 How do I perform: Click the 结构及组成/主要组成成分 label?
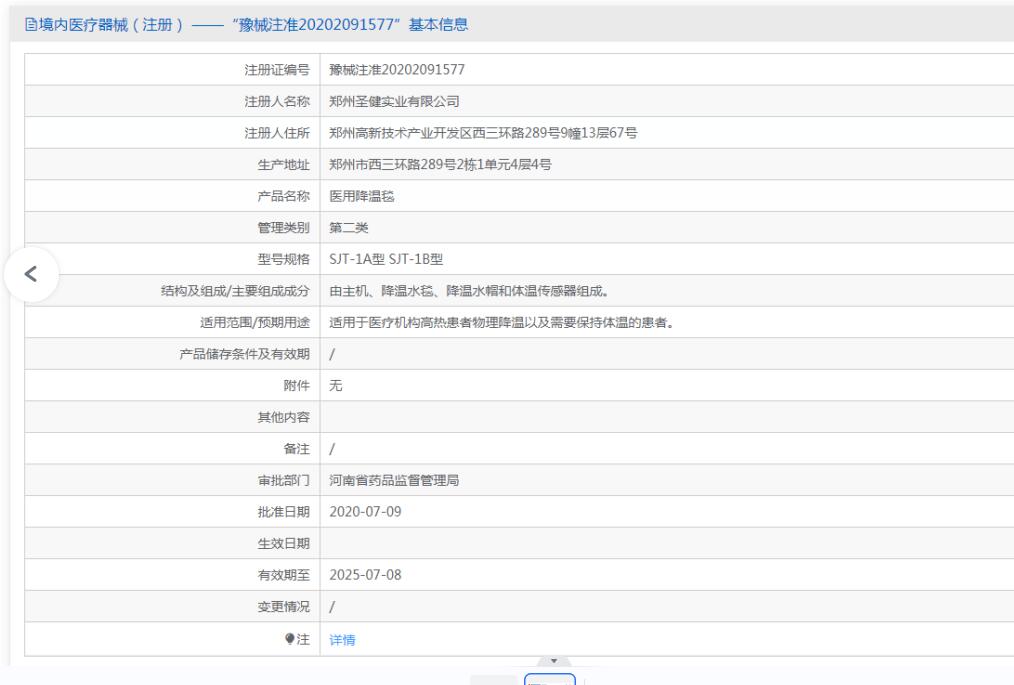(235, 291)
